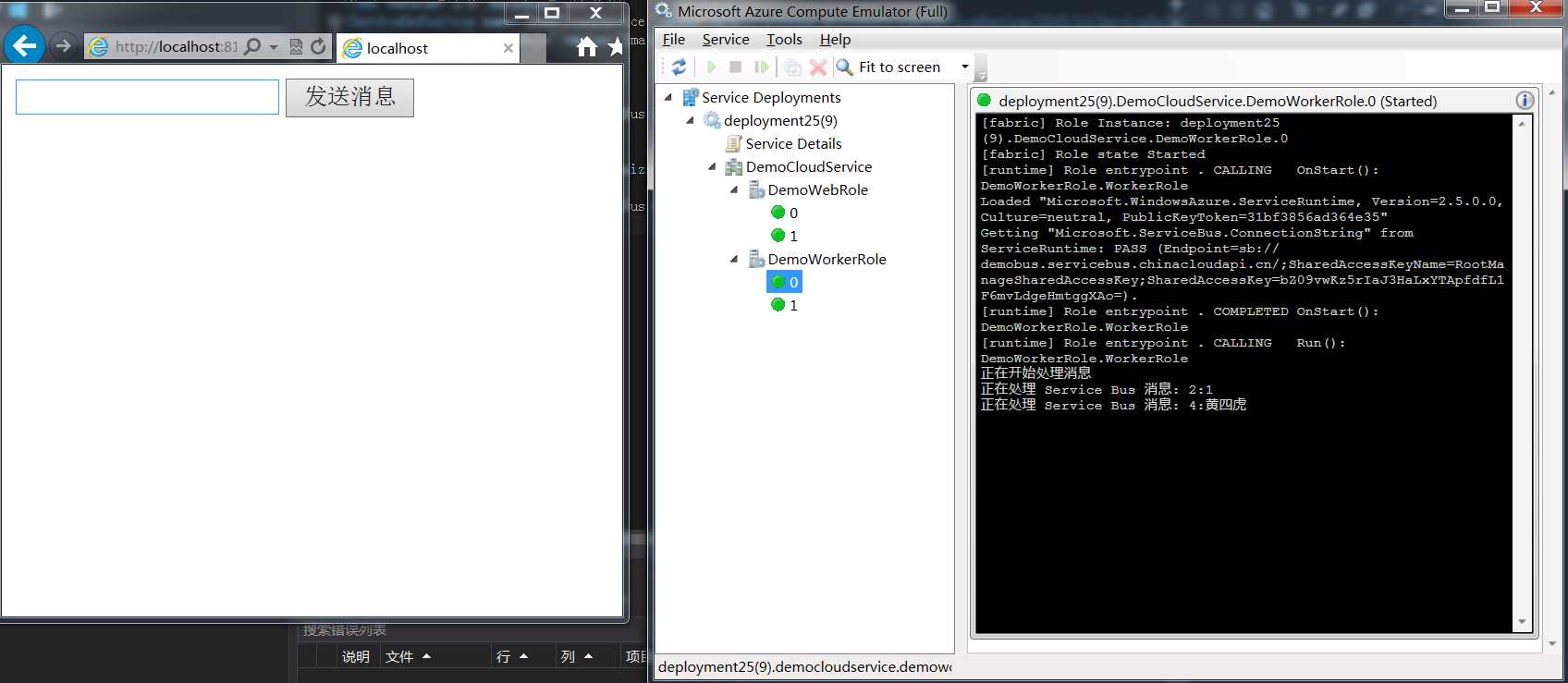Click the Service Details document icon
The height and width of the screenshot is (683, 1568).
(734, 143)
